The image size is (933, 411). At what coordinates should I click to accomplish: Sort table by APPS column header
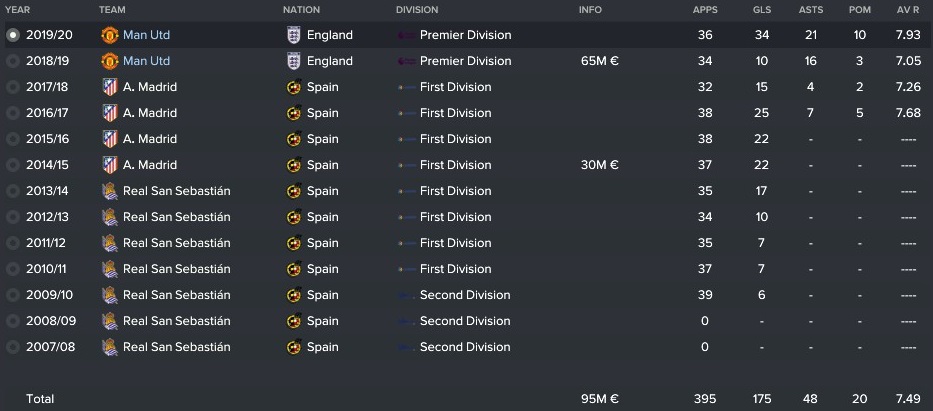click(x=705, y=10)
